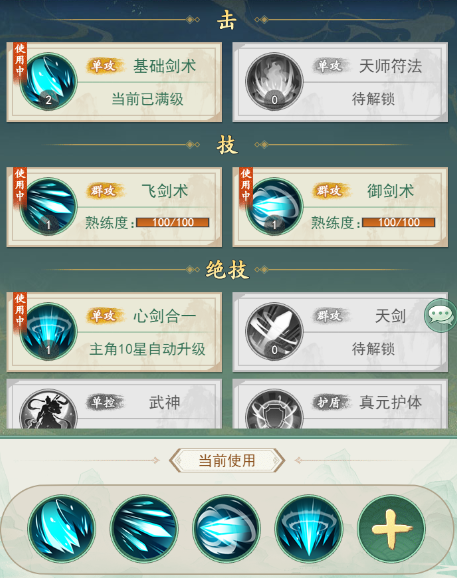The width and height of the screenshot is (457, 578).
Task: Click the 飞剑术 proficiency bar 100/100
Action: [172, 222]
